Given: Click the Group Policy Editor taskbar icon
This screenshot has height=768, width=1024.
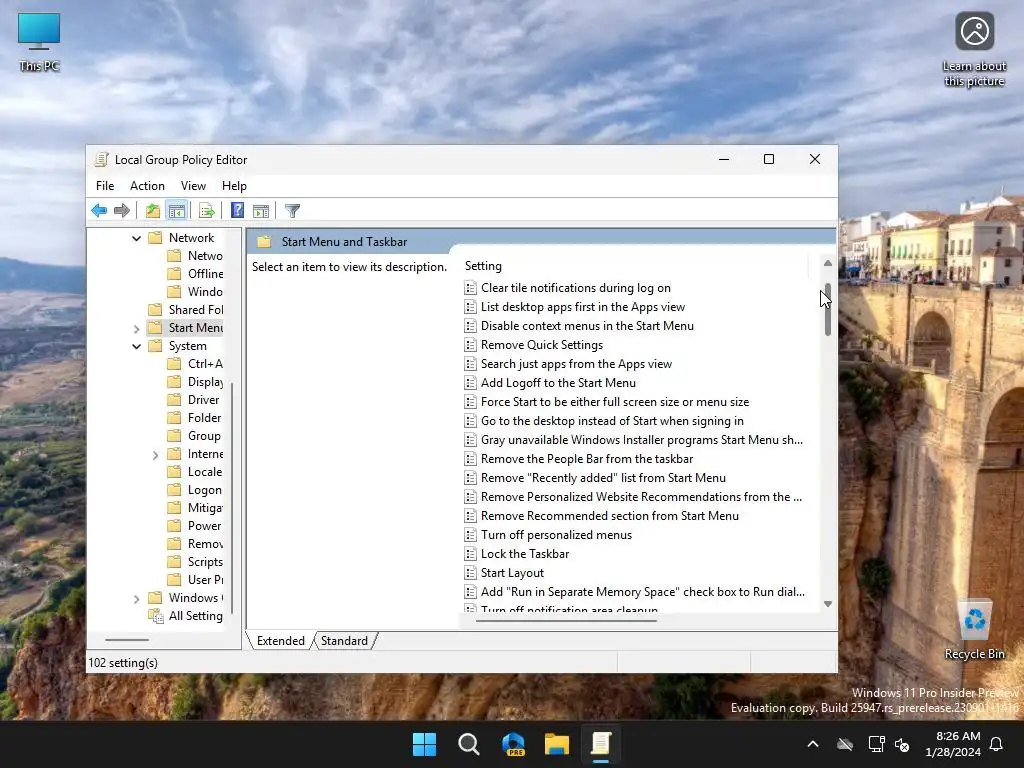Looking at the screenshot, I should coord(601,744).
